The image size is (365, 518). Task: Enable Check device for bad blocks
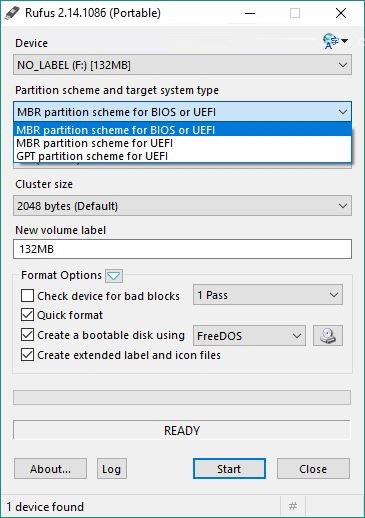pyautogui.click(x=27, y=296)
